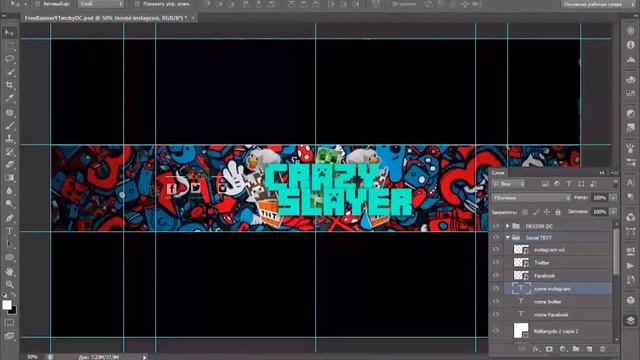Filter layers by text type icon
This screenshot has width=640, height=360.
click(569, 184)
